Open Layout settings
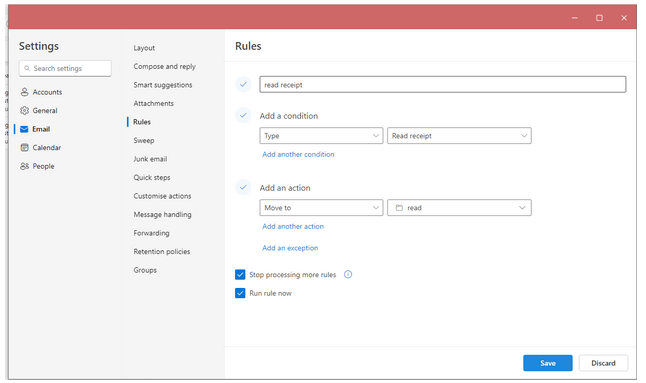 (144, 48)
